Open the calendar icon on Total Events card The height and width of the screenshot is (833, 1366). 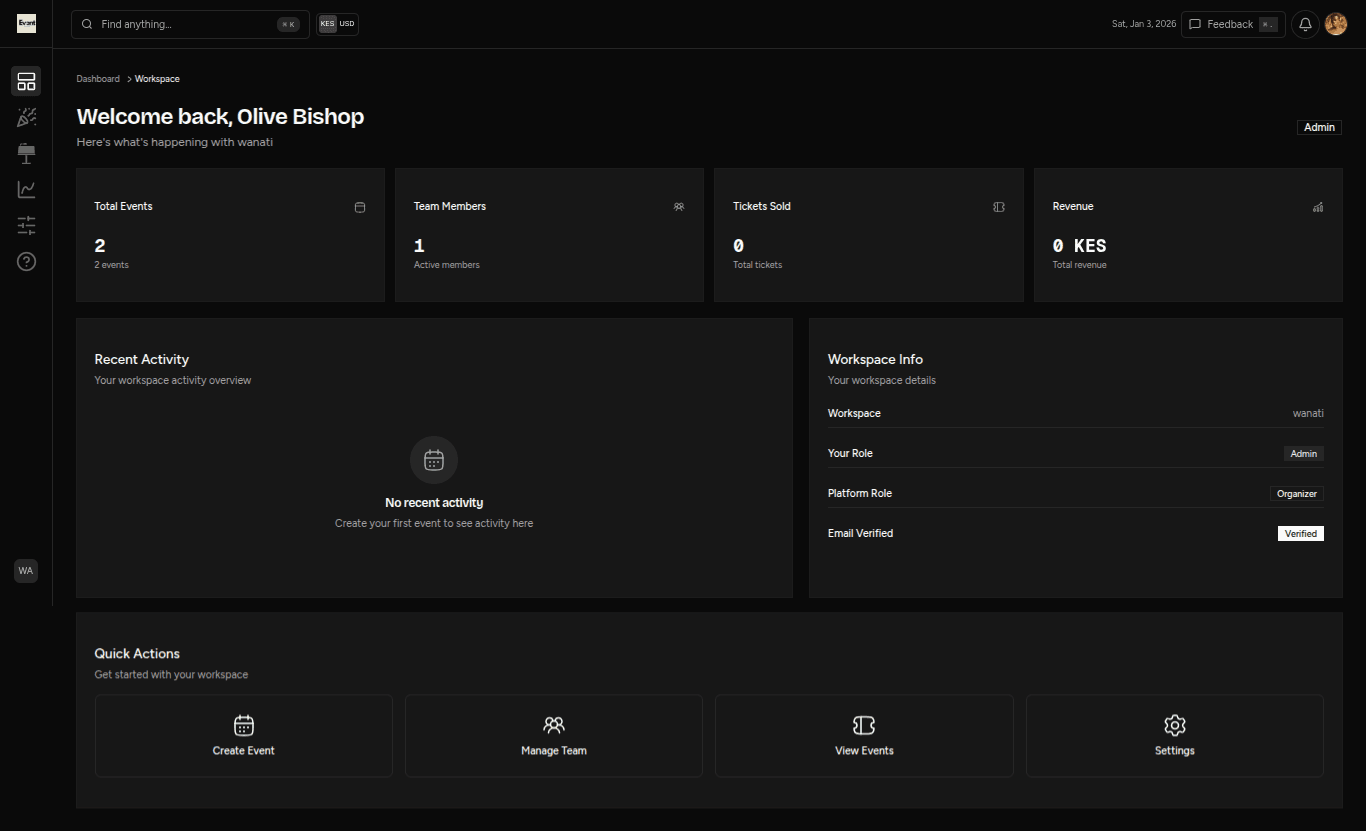[360, 207]
